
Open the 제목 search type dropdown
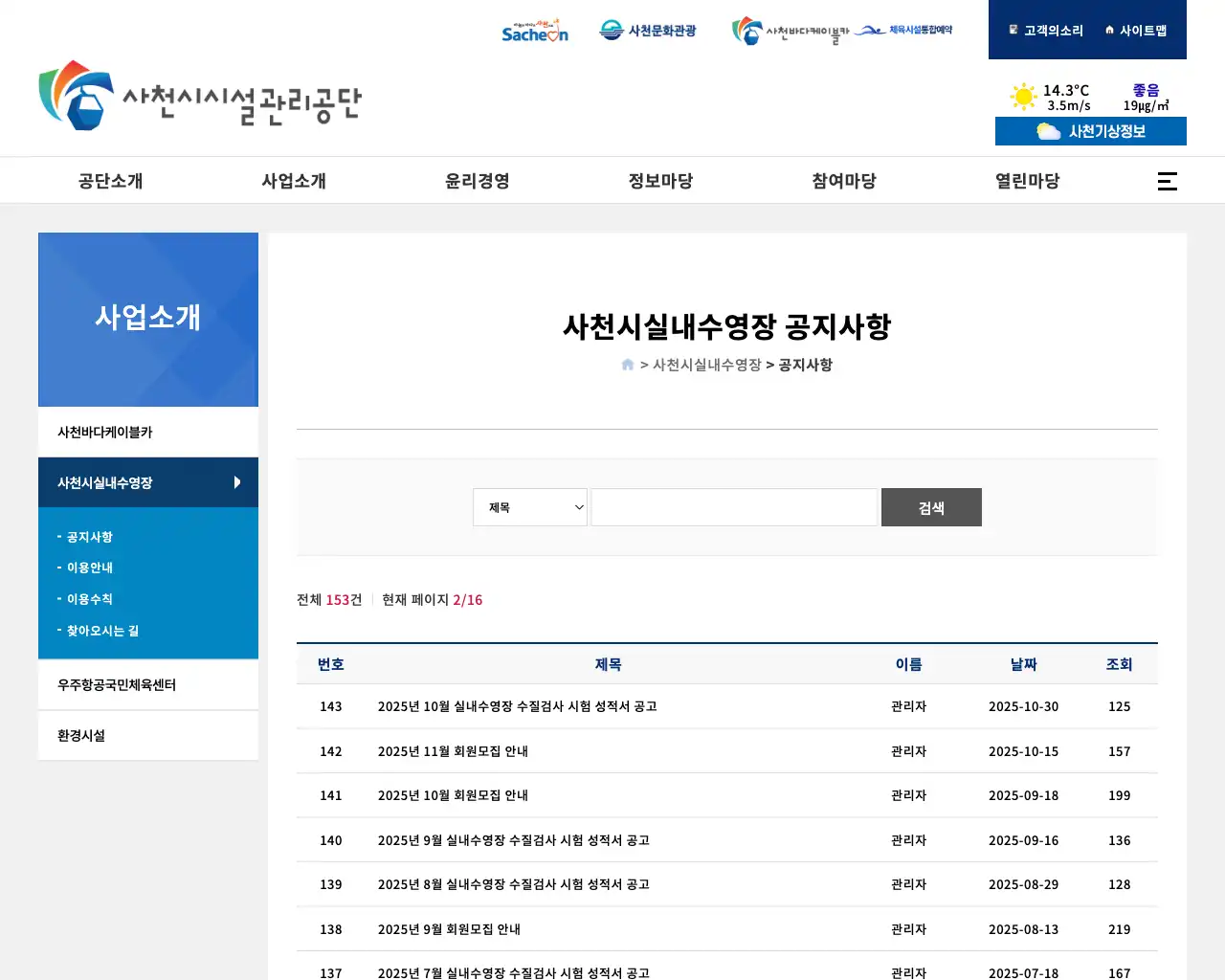point(530,507)
